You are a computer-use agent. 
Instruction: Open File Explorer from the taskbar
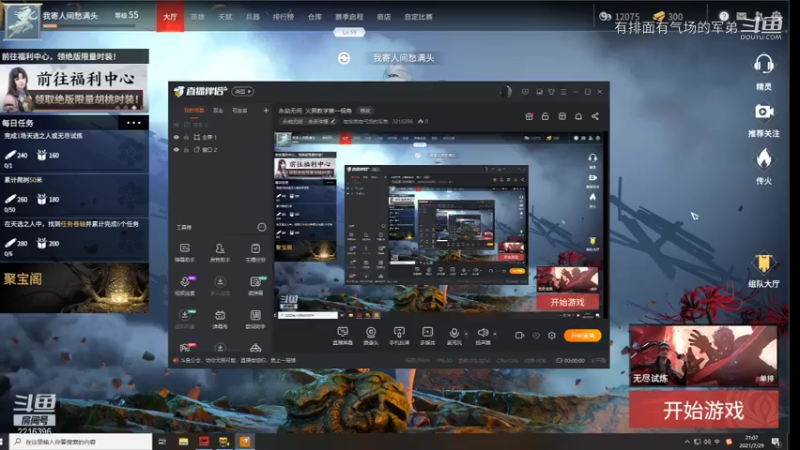click(183, 441)
